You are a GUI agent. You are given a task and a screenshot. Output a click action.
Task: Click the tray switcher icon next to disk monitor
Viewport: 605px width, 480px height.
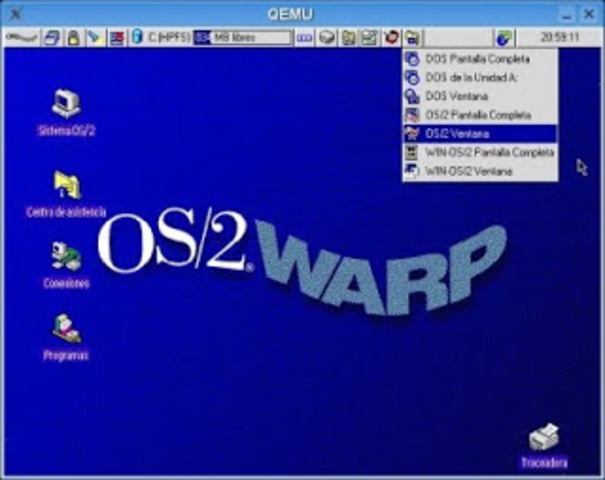click(304, 38)
